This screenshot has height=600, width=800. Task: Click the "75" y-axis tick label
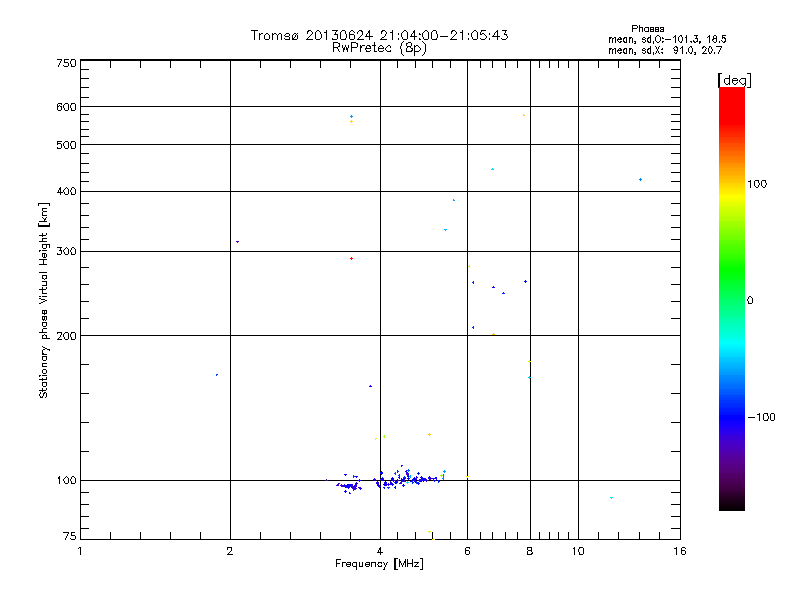coord(70,536)
